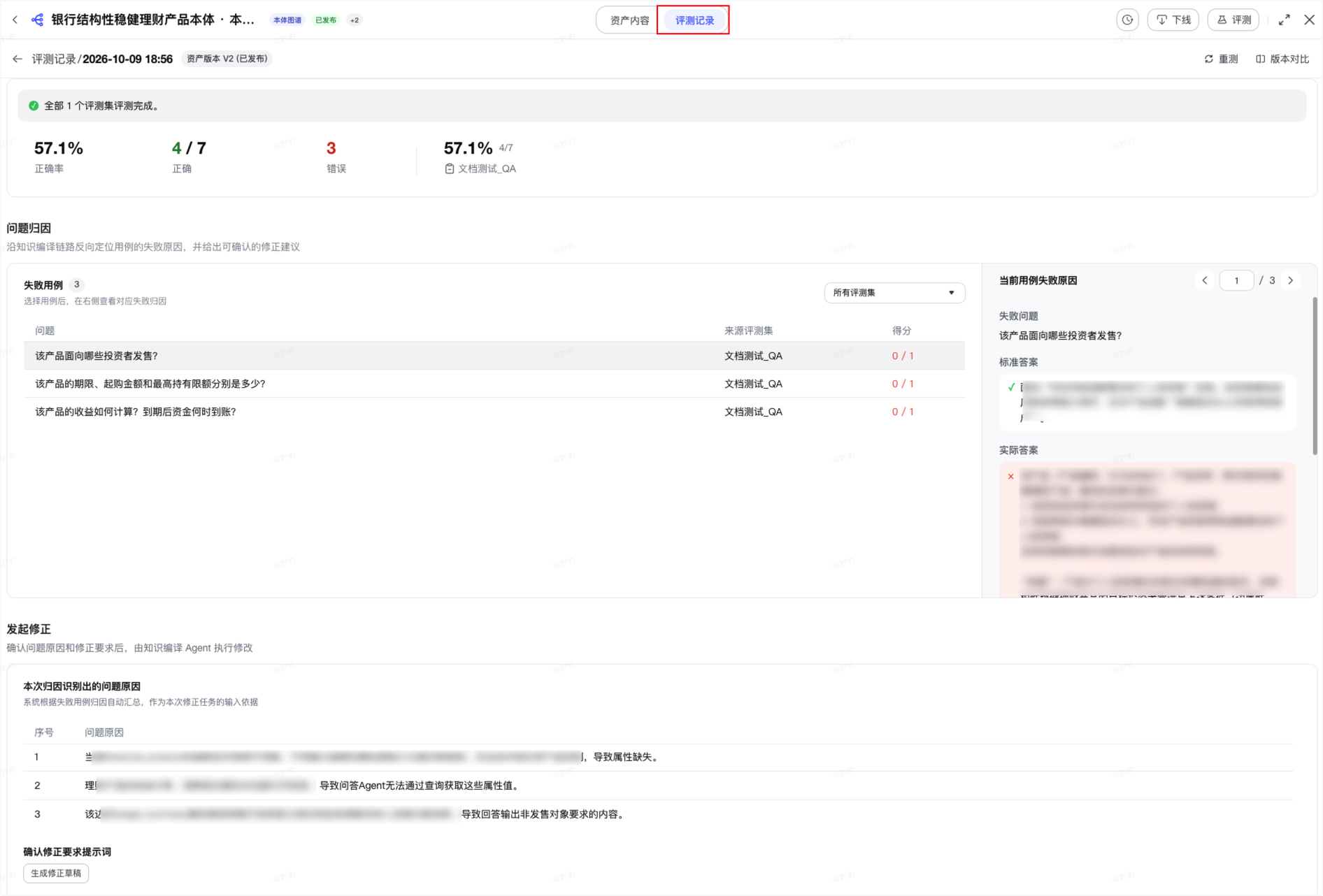The height and width of the screenshot is (896, 1323).
Task: Expand panel to fullscreen
Action: tap(1284, 20)
